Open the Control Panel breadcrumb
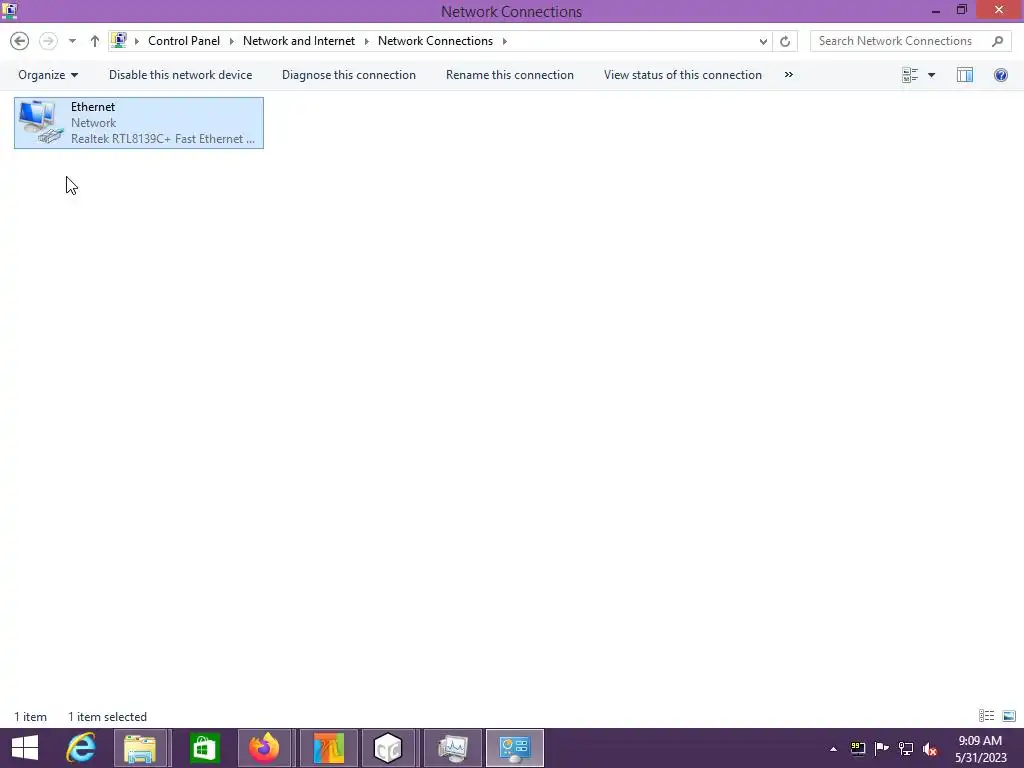The image size is (1024, 768). [x=184, y=40]
